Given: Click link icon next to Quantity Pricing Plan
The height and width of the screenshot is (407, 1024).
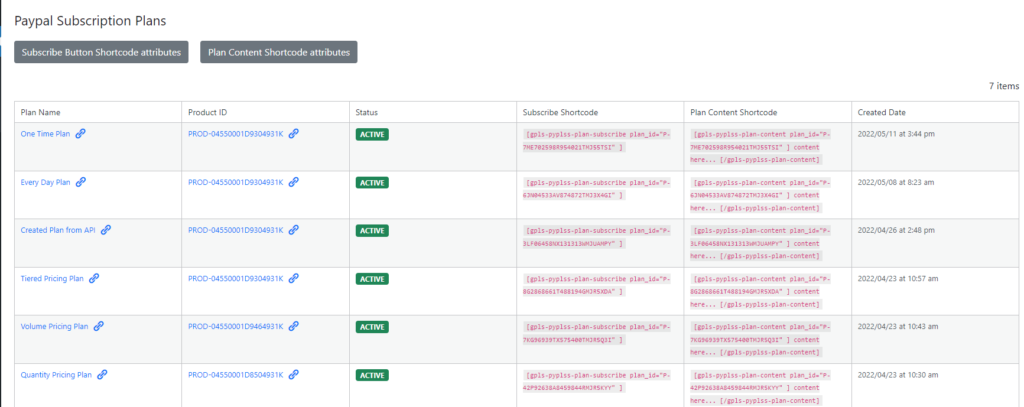Looking at the screenshot, I should pyautogui.click(x=102, y=374).
